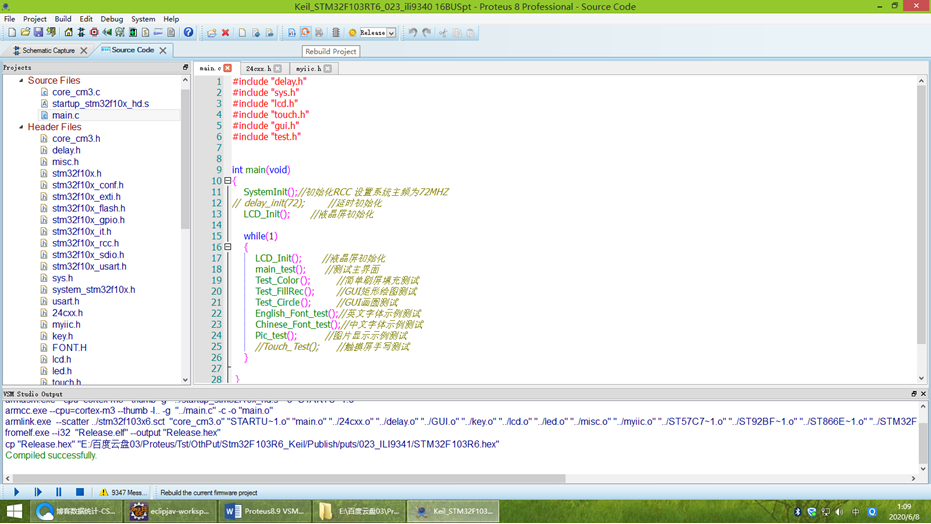Open the 9347 Messages warning log
This screenshot has height=524, width=931.
coord(122,493)
